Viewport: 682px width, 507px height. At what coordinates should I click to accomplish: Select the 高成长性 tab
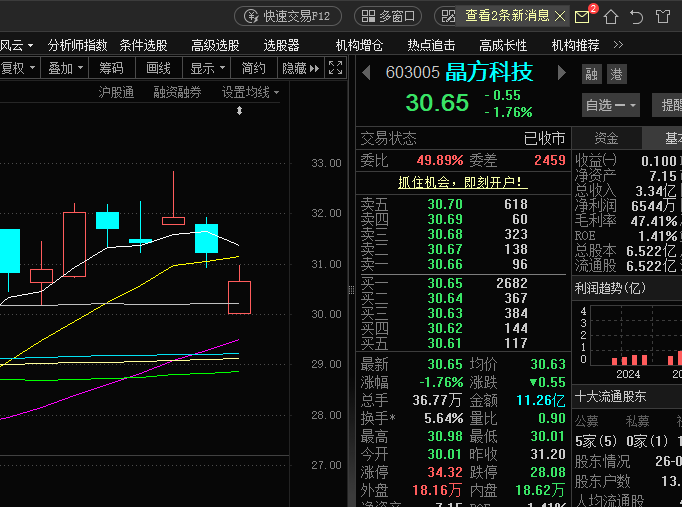pyautogui.click(x=503, y=45)
